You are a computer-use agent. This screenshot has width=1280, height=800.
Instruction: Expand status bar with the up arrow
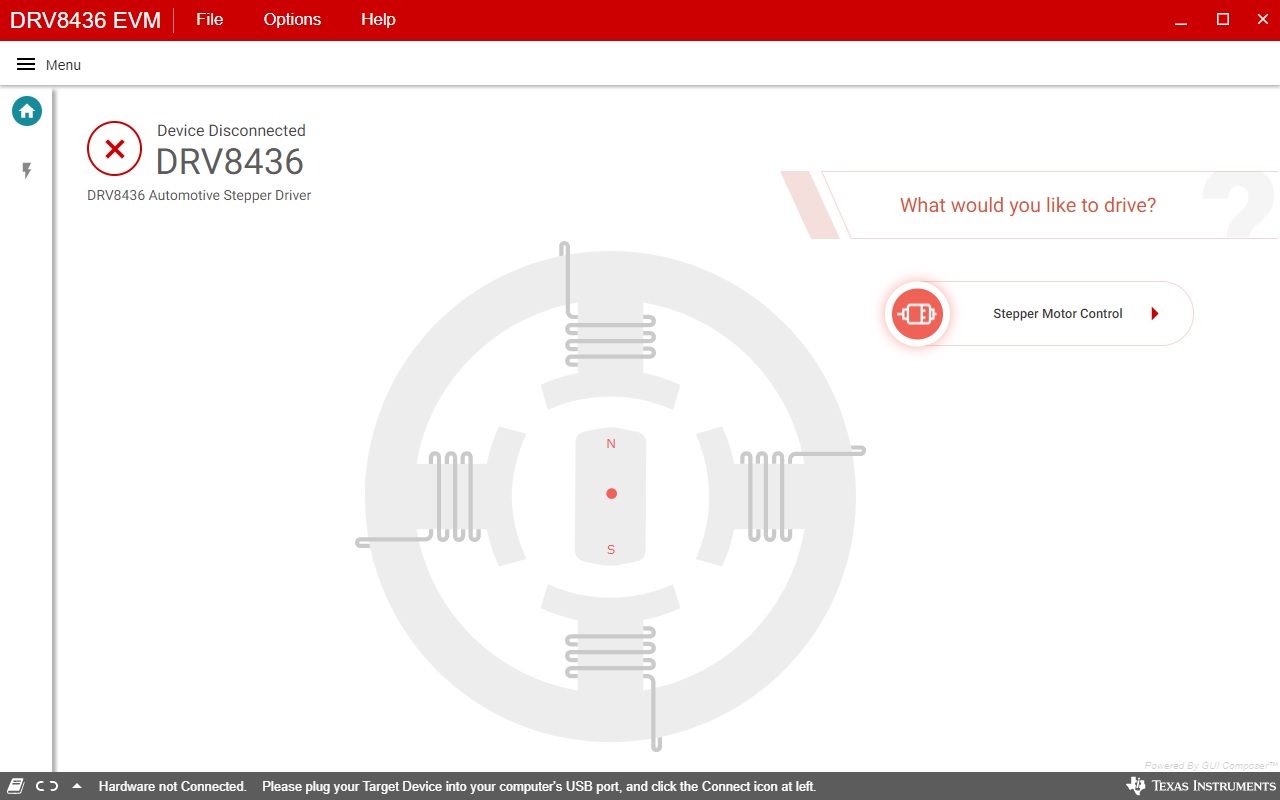[x=77, y=786]
